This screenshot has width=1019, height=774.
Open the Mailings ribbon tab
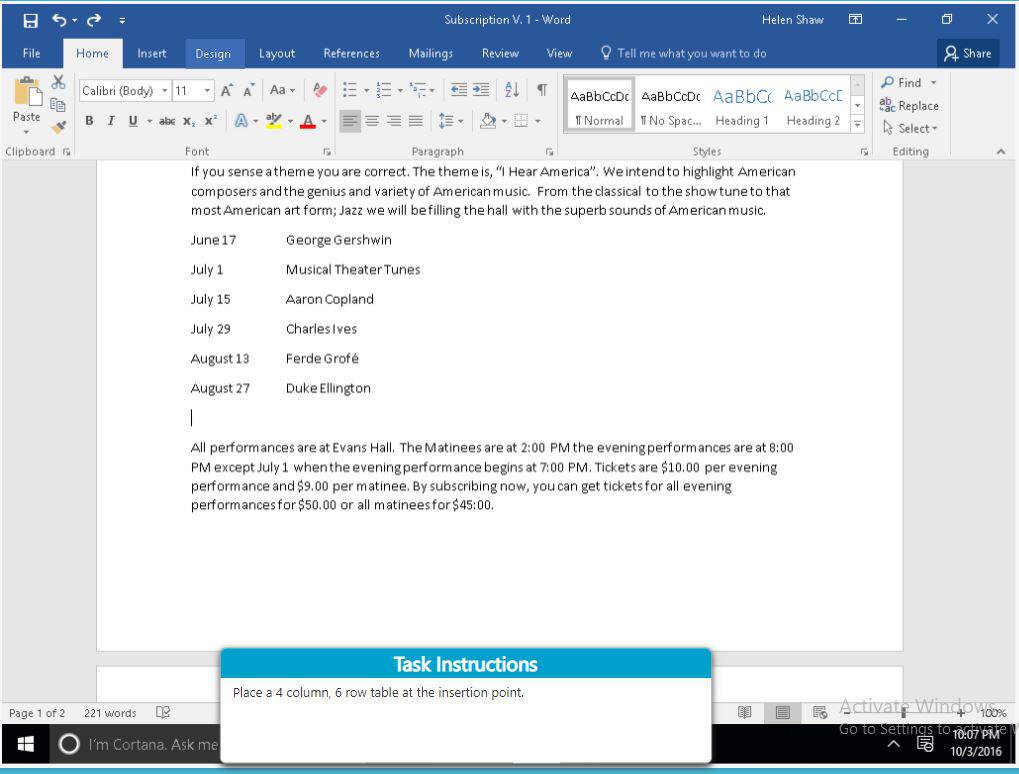tap(430, 53)
